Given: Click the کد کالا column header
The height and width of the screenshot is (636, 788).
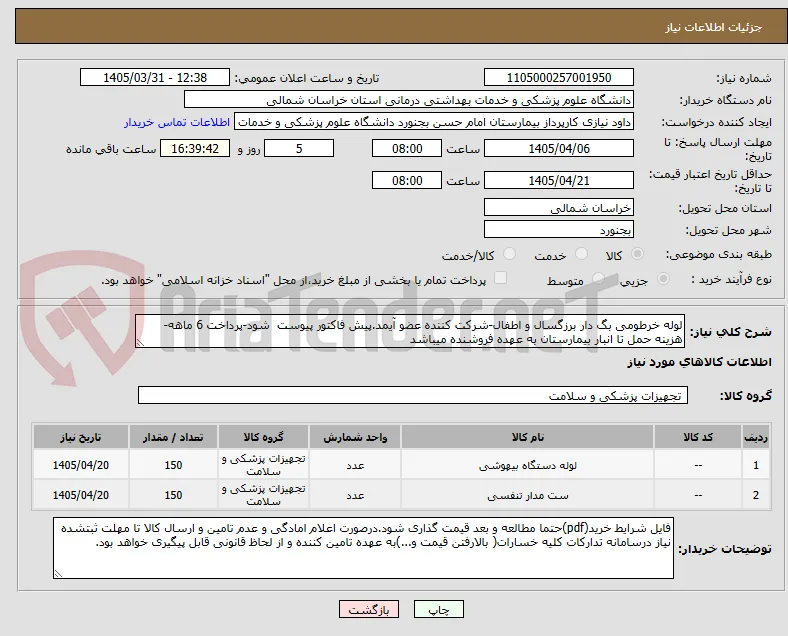Looking at the screenshot, I should [x=698, y=437].
